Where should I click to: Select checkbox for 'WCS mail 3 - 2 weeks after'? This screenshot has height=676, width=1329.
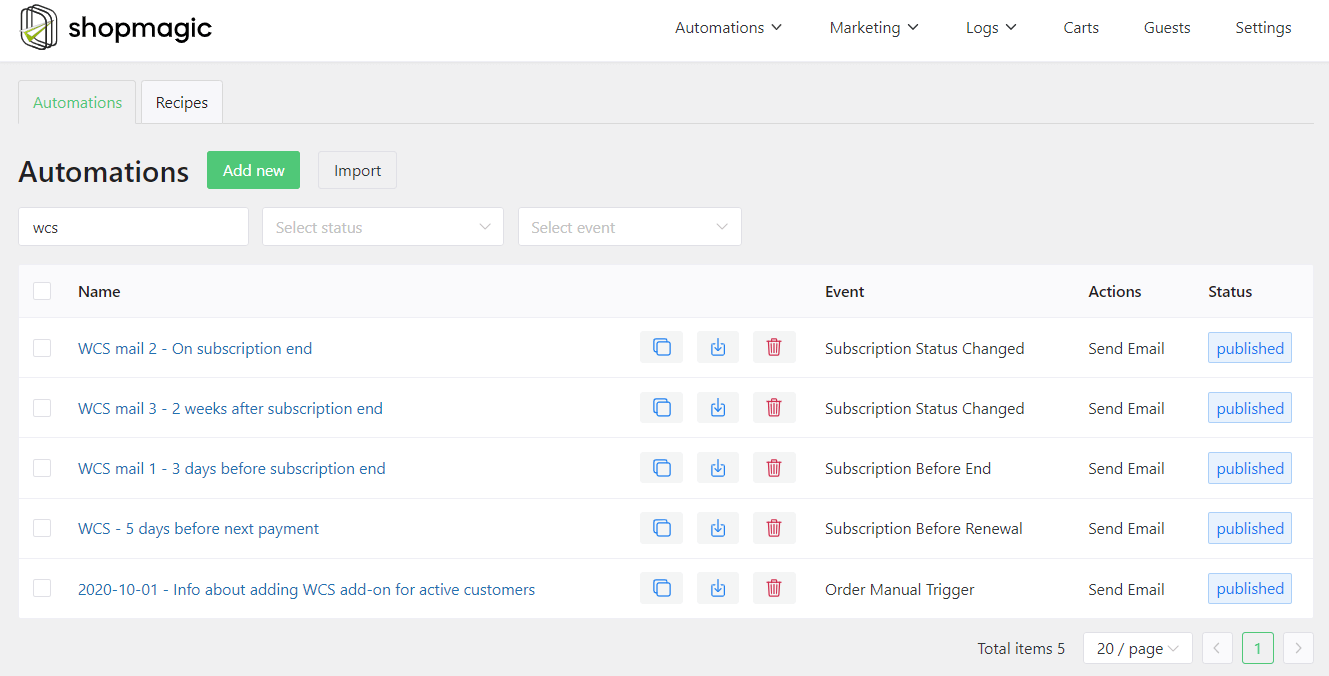tap(42, 408)
